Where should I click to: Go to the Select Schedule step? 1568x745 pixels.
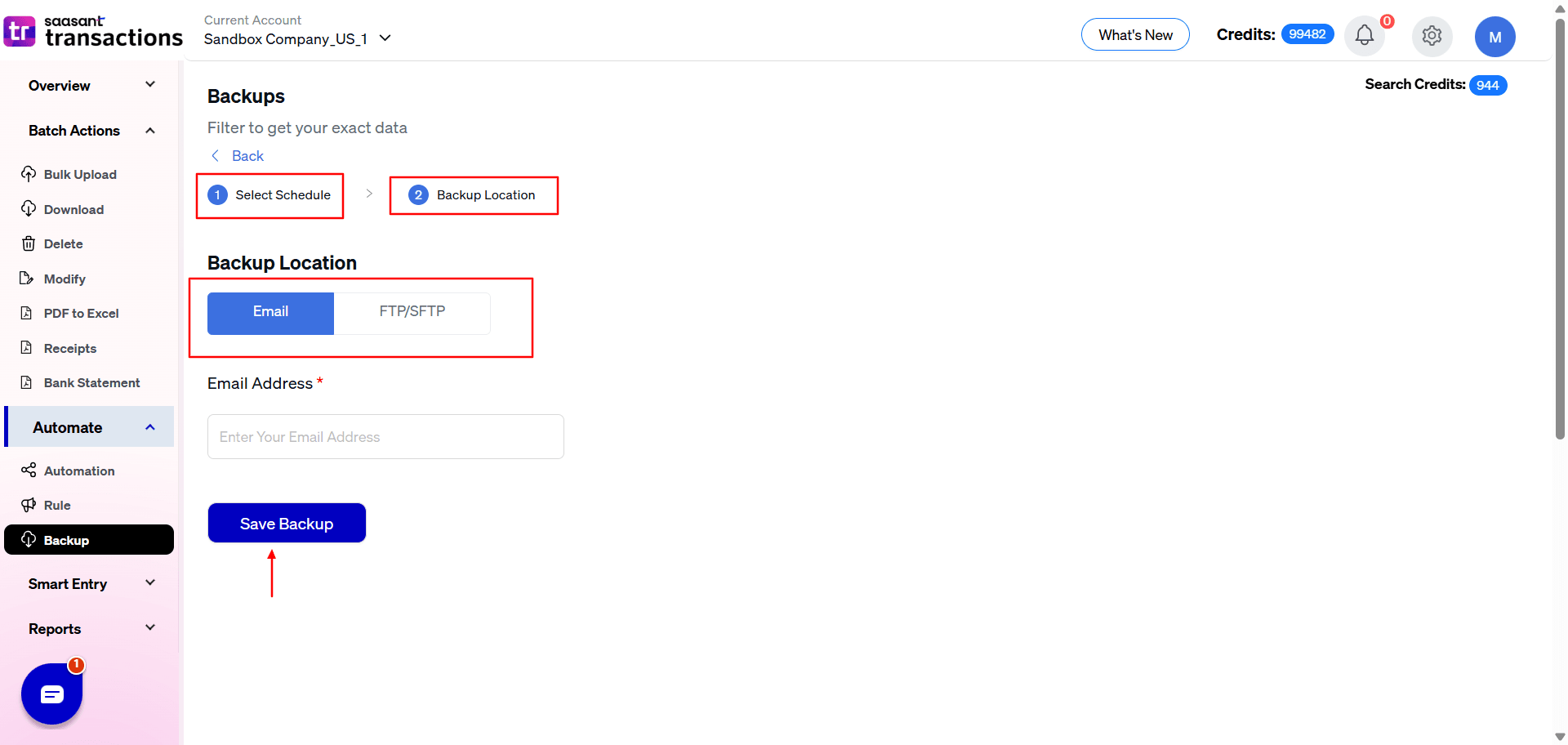click(269, 194)
